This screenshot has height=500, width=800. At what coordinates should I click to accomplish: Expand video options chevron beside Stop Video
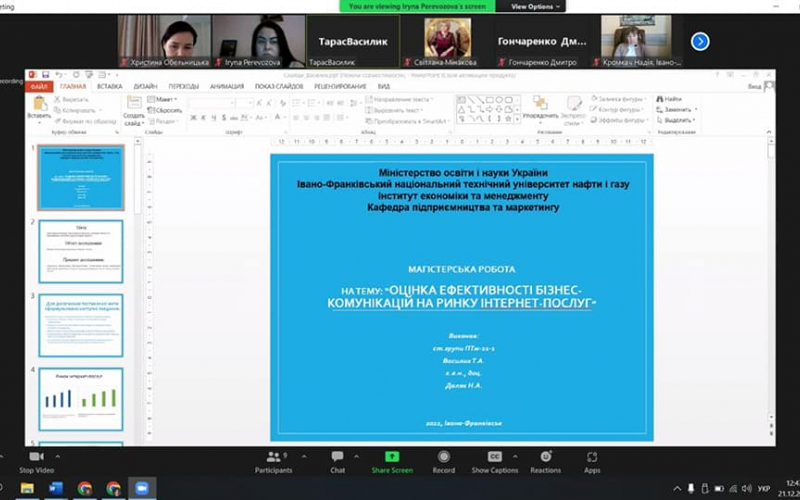(57, 457)
